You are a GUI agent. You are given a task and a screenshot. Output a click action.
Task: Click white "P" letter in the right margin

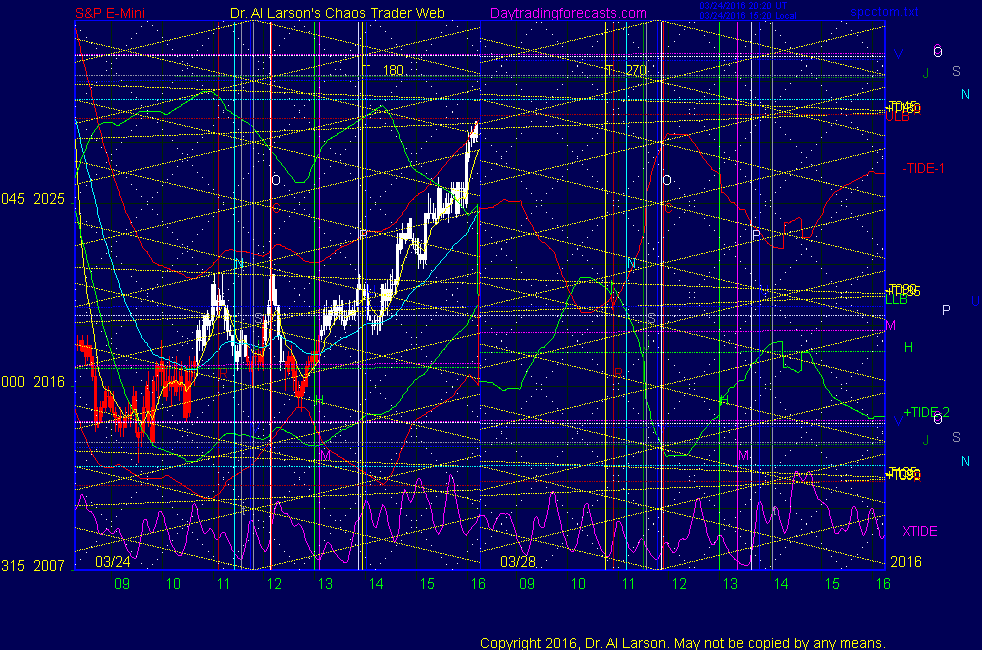946,310
